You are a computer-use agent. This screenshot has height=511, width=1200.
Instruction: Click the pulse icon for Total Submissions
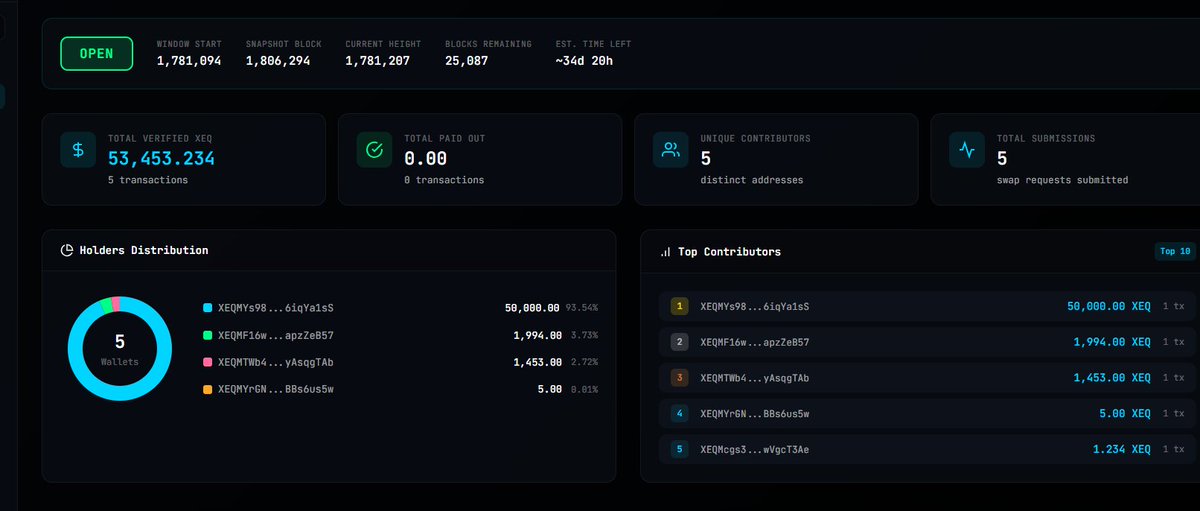(x=966, y=150)
